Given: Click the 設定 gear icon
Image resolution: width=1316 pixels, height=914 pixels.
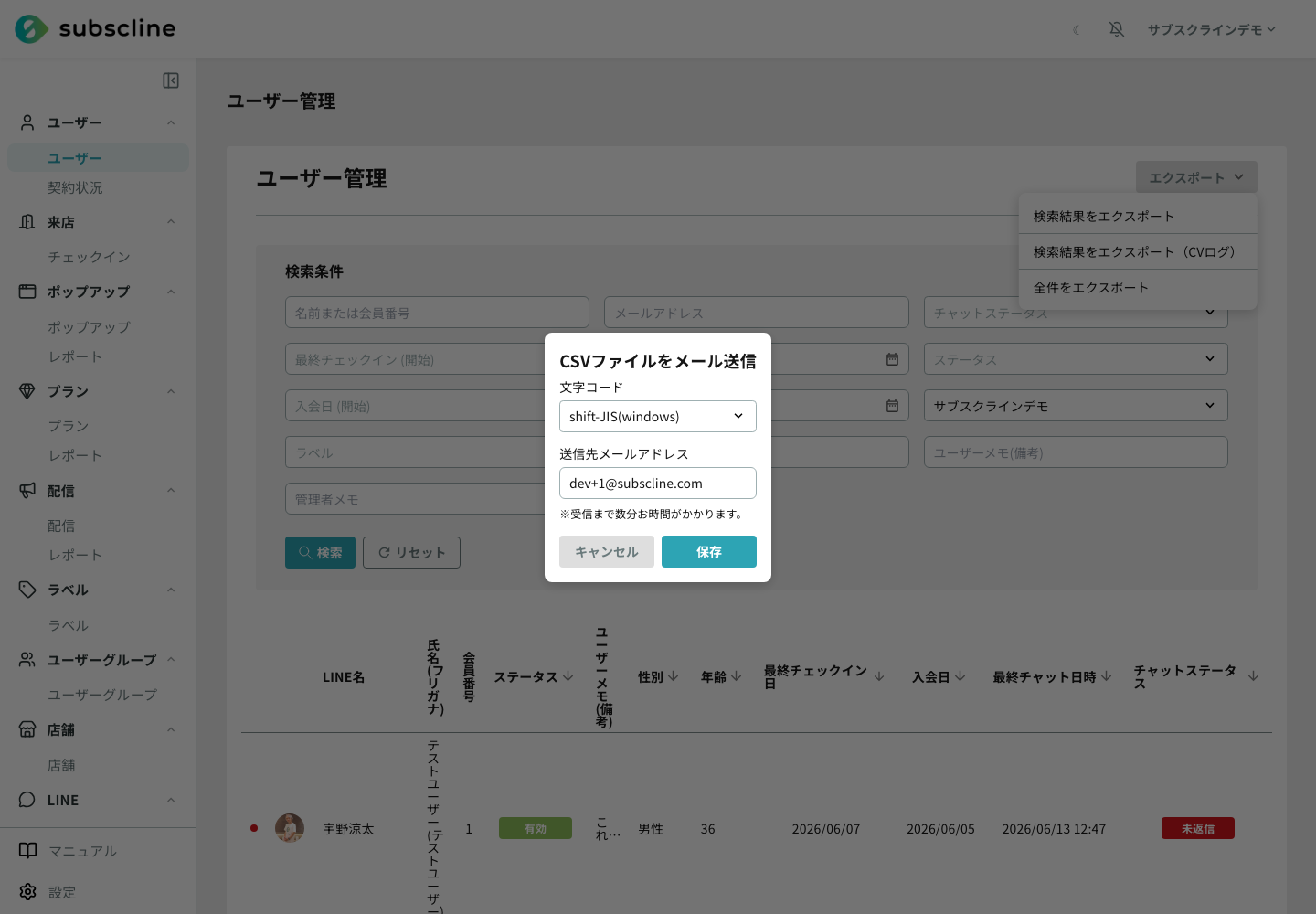Looking at the screenshot, I should pos(27,891).
